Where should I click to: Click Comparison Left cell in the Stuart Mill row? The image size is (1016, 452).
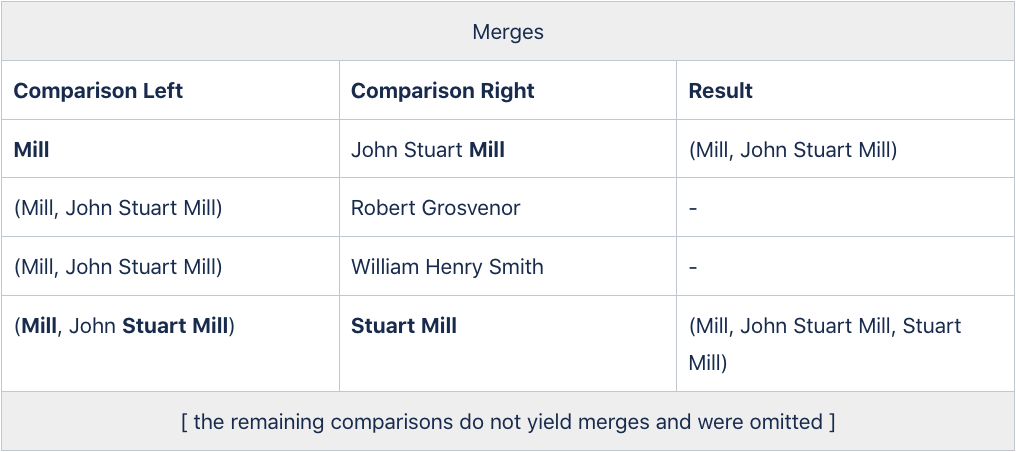point(124,326)
